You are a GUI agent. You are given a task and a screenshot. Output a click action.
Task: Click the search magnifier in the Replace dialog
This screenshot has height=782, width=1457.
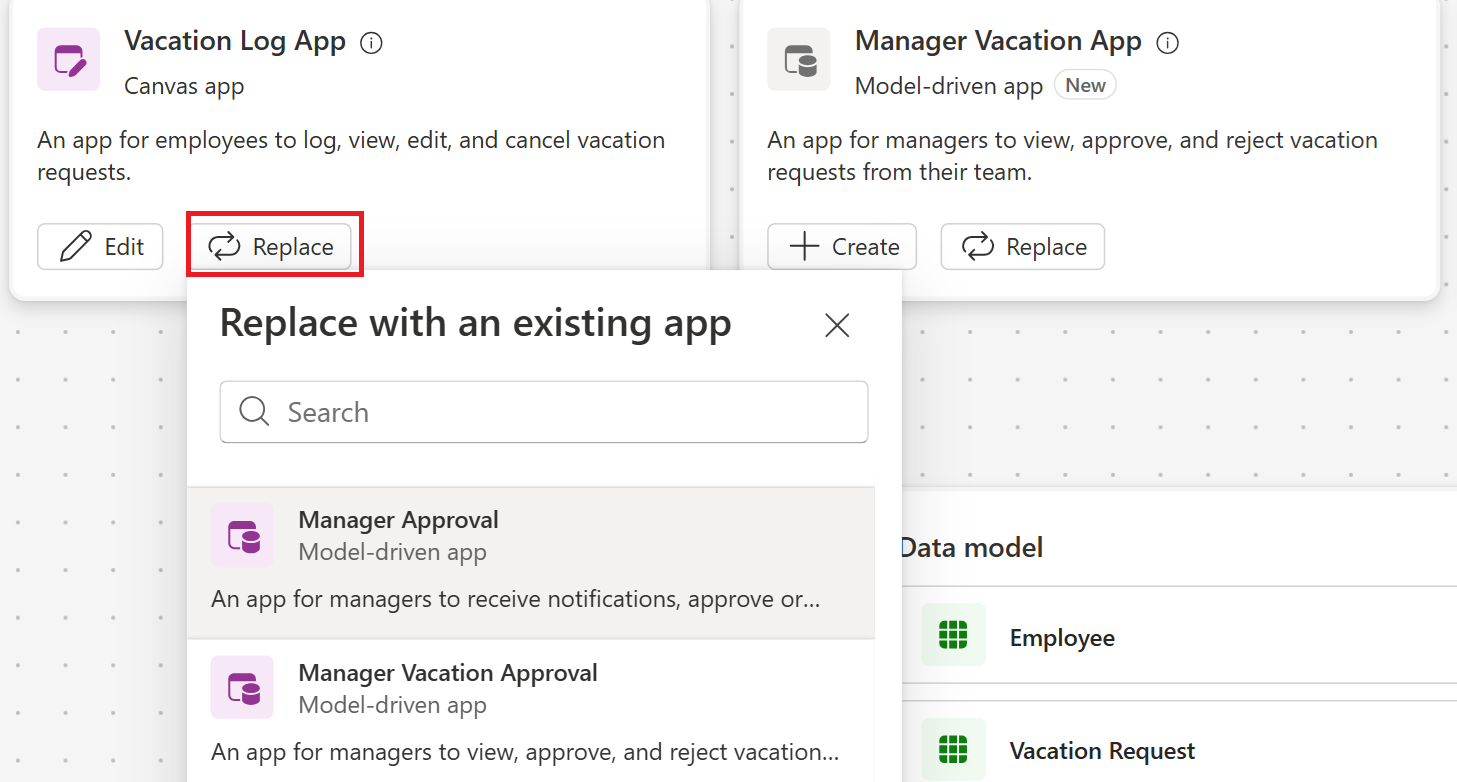click(x=253, y=412)
